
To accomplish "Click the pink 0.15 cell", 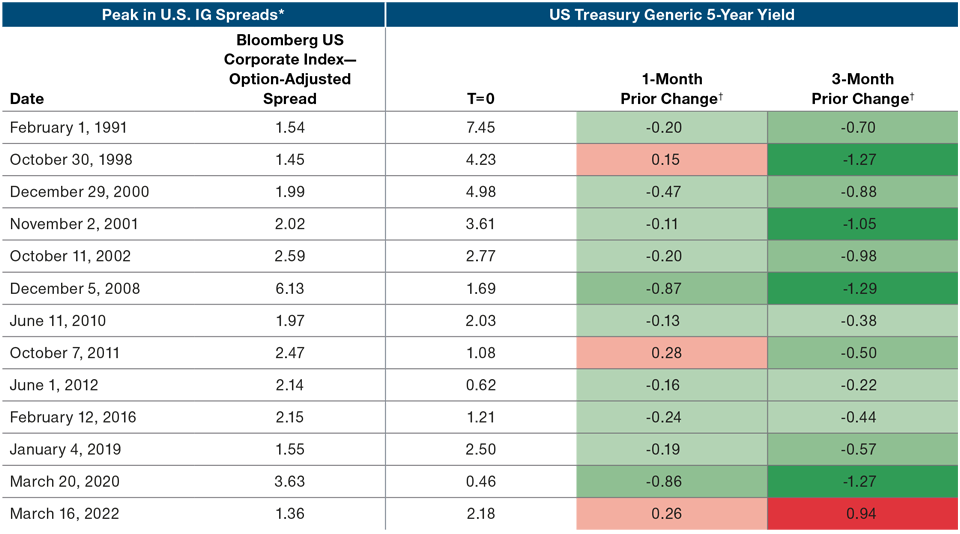I will pos(671,160).
